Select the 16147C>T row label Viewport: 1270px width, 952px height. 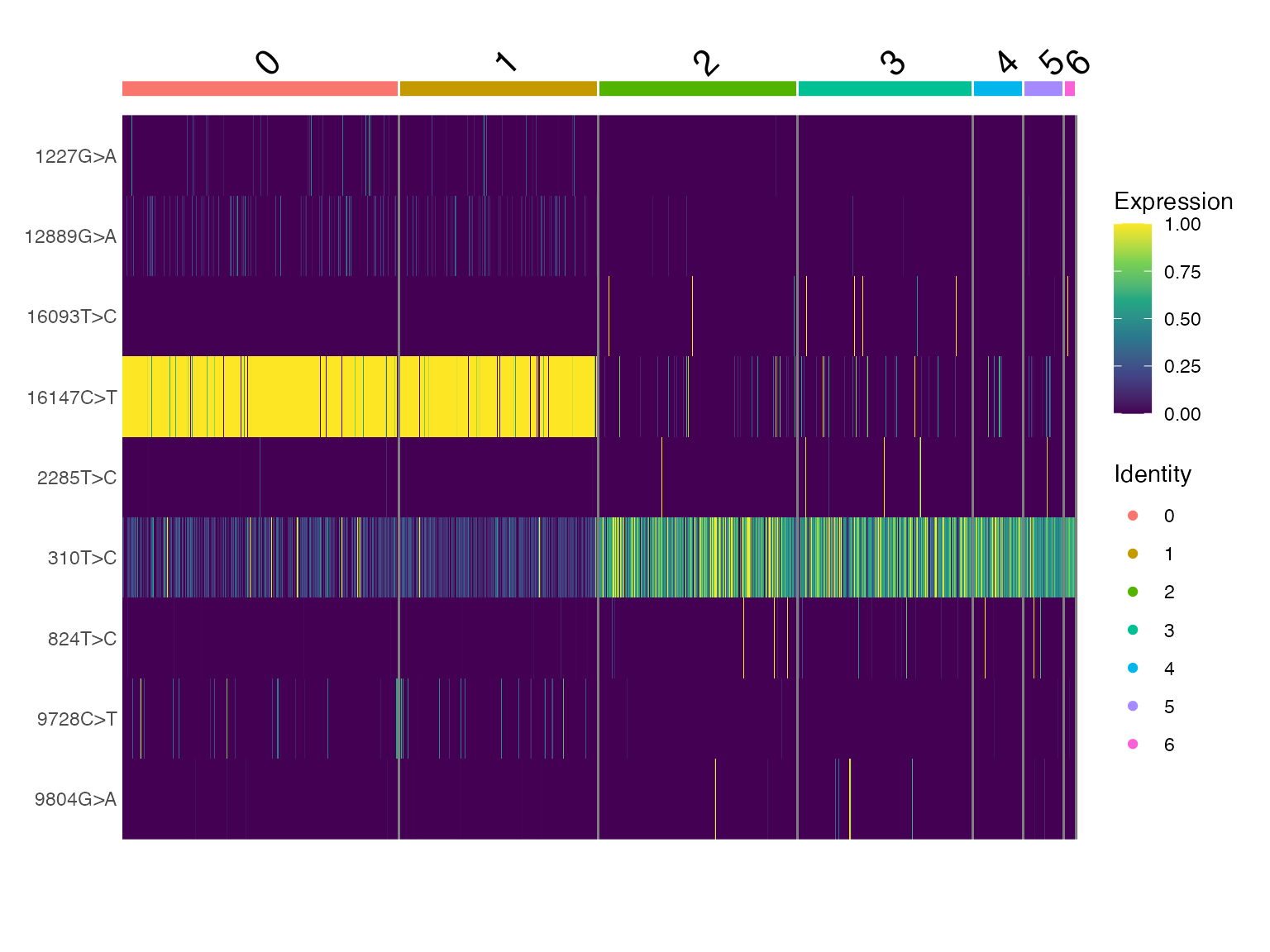[71, 397]
